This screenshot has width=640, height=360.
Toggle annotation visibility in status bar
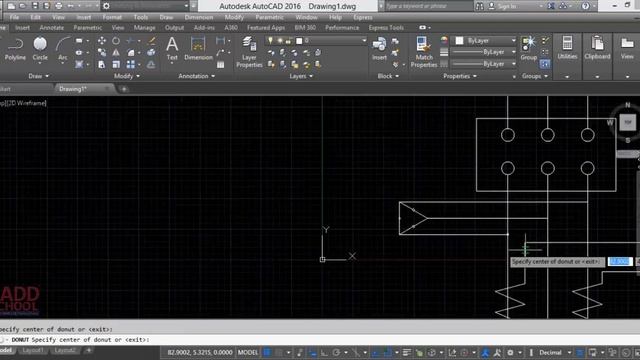click(485, 352)
